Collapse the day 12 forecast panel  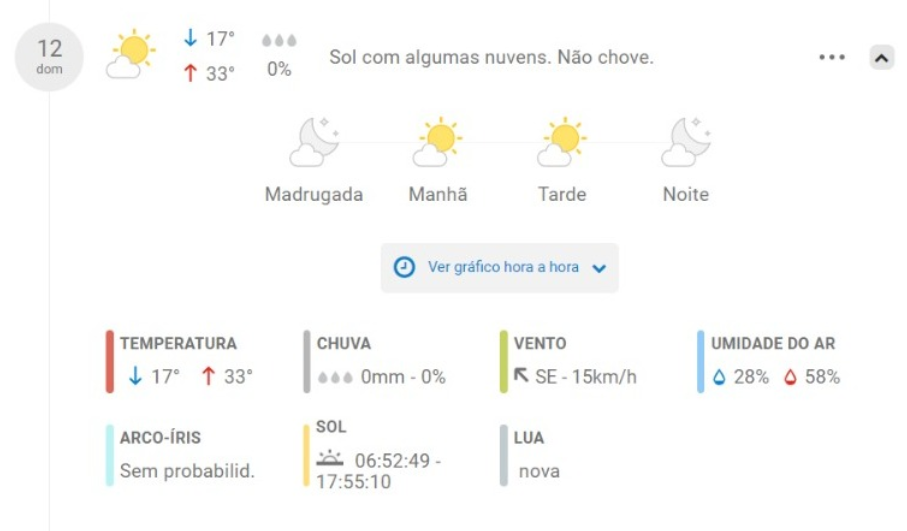click(x=882, y=57)
